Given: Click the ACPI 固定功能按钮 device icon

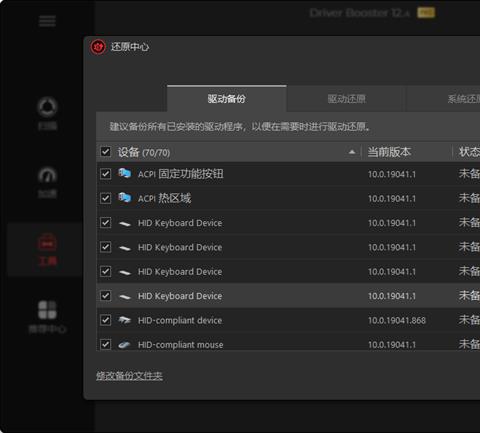Looking at the screenshot, I should point(124,173).
